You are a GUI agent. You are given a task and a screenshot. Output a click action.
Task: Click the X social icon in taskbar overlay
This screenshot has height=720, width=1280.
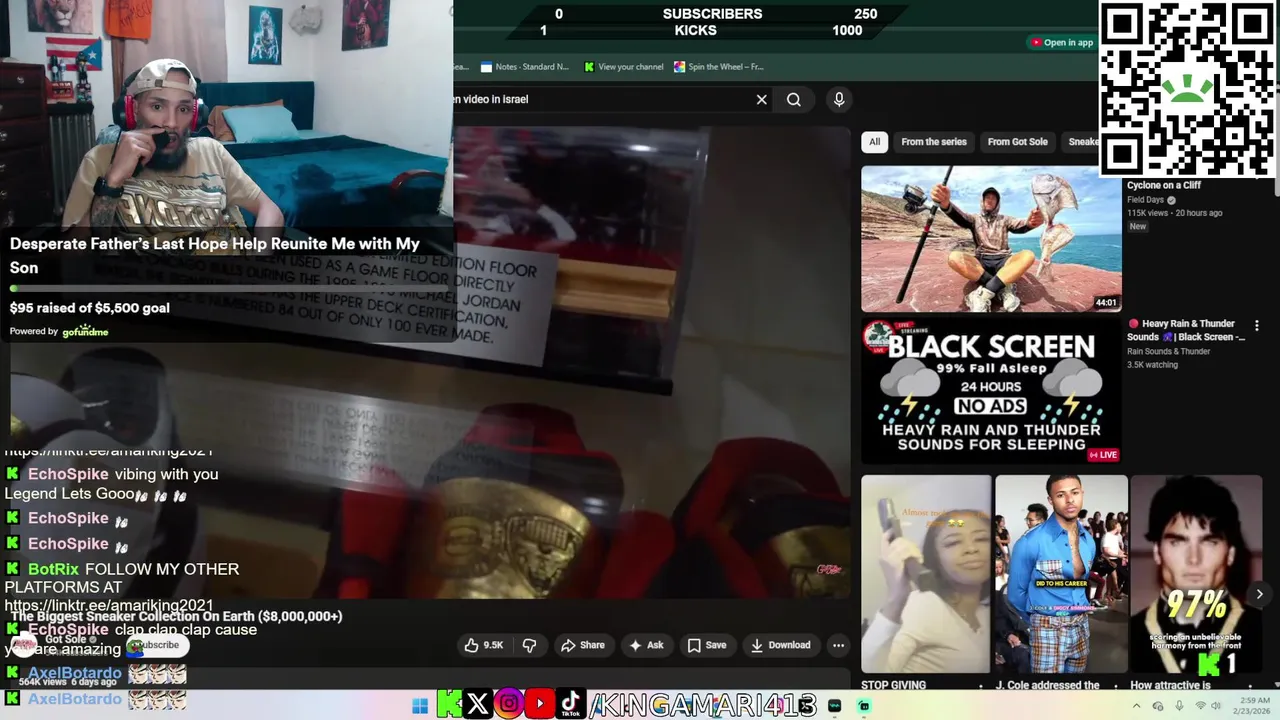[478, 705]
